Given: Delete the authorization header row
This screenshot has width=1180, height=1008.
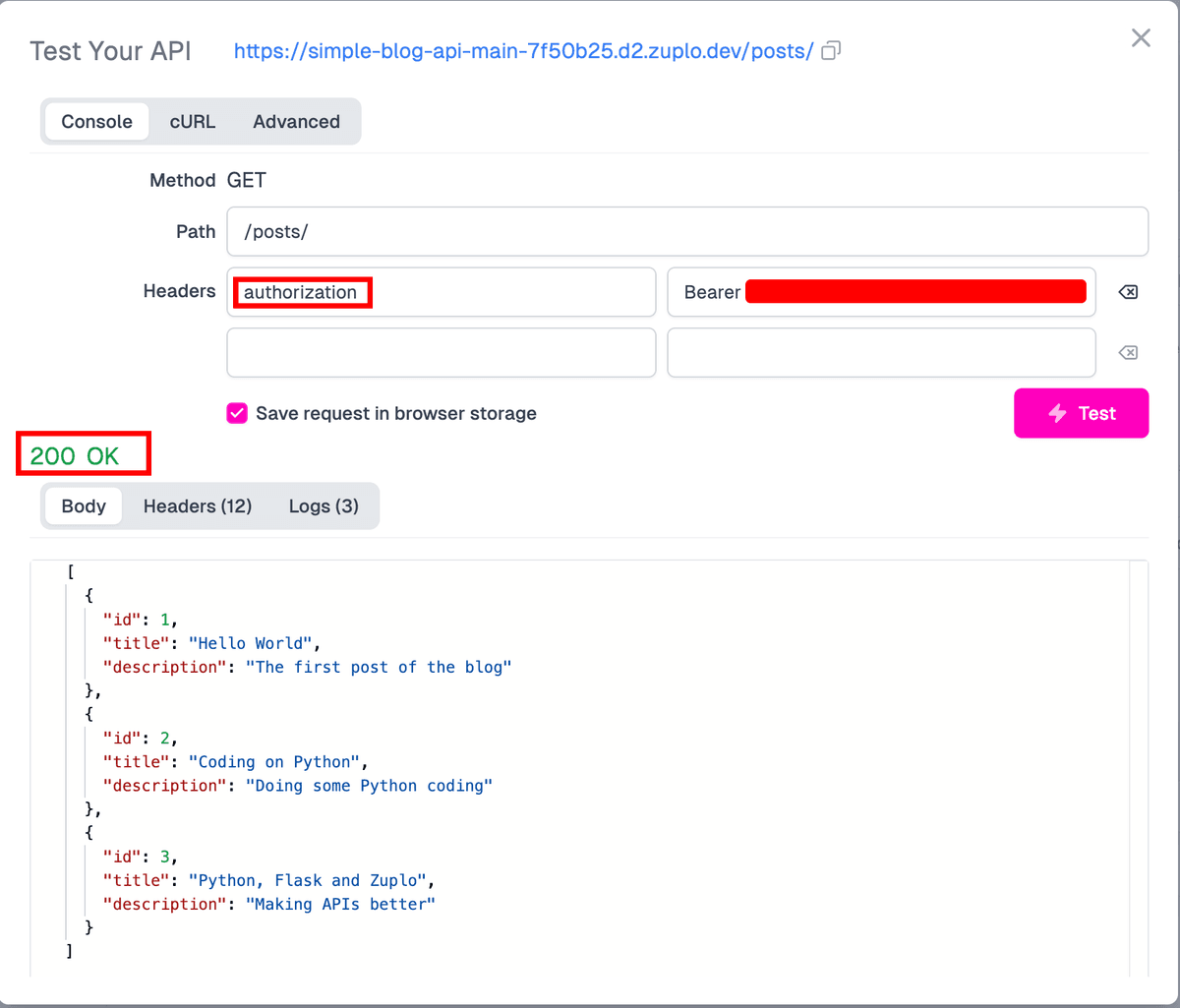Looking at the screenshot, I should pos(1128,292).
